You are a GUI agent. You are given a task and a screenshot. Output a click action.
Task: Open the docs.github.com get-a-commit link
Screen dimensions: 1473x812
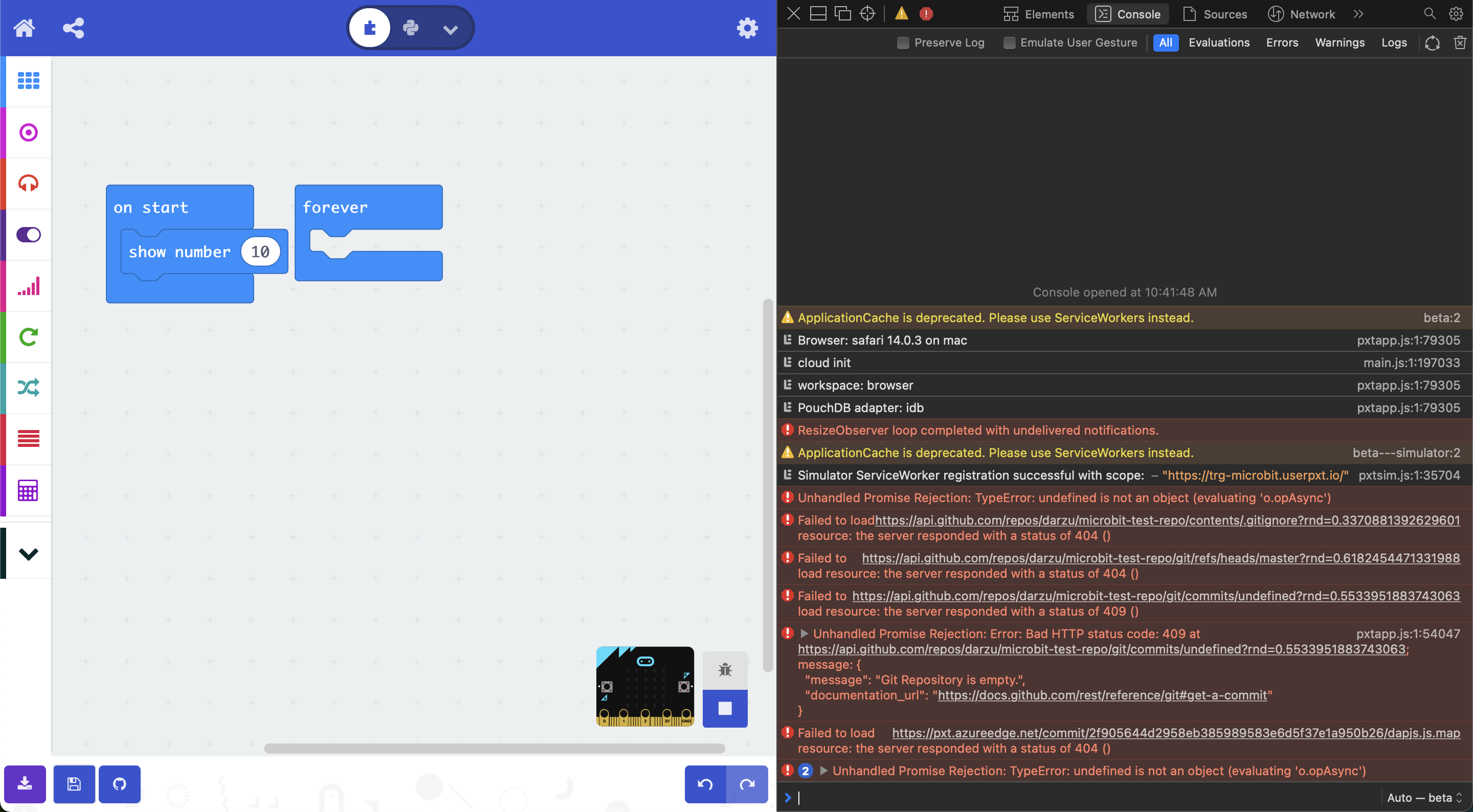click(x=1102, y=695)
